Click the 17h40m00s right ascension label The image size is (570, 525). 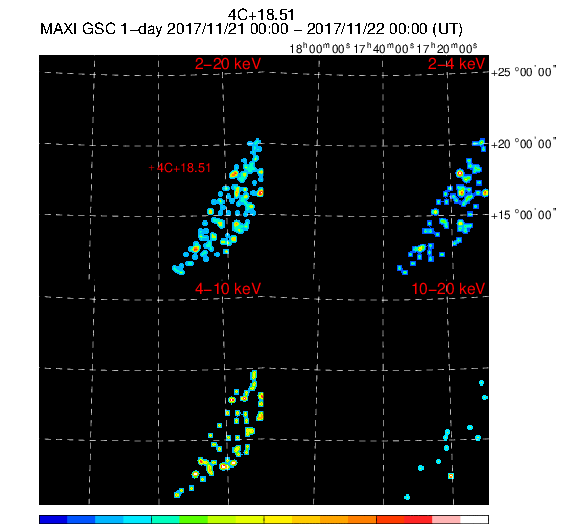point(384,48)
